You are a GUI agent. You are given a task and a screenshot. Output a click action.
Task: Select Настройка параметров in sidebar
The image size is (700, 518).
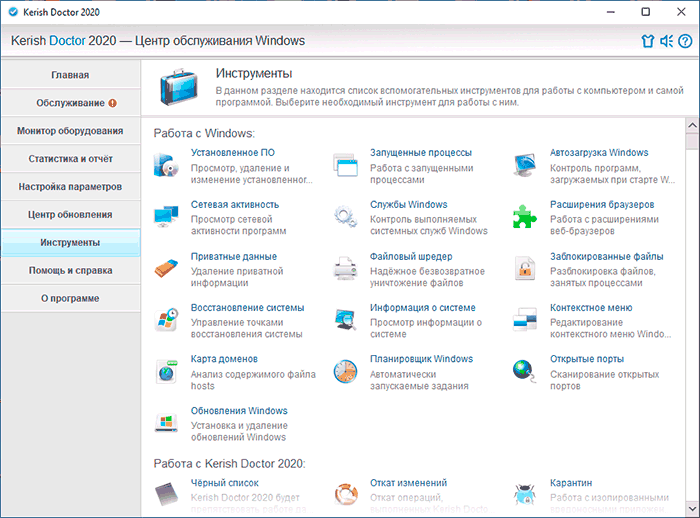[71, 187]
